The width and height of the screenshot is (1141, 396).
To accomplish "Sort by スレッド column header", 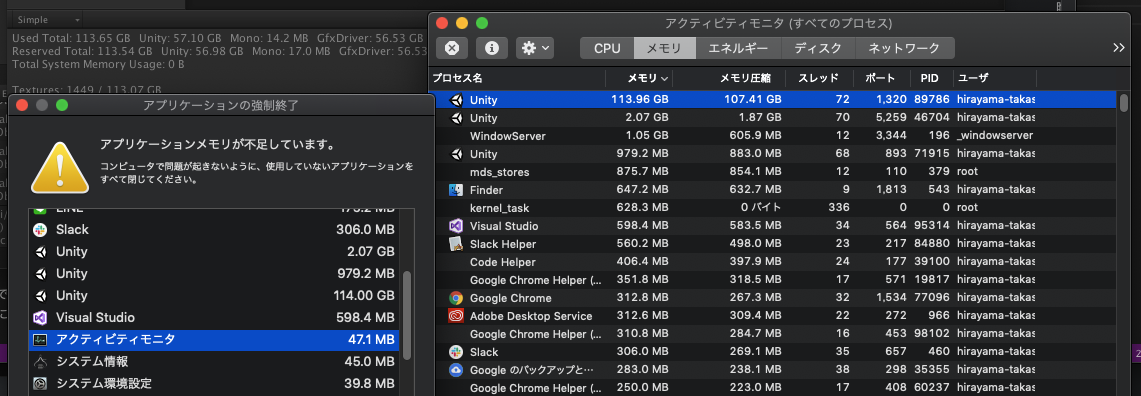I will pyautogui.click(x=818, y=78).
